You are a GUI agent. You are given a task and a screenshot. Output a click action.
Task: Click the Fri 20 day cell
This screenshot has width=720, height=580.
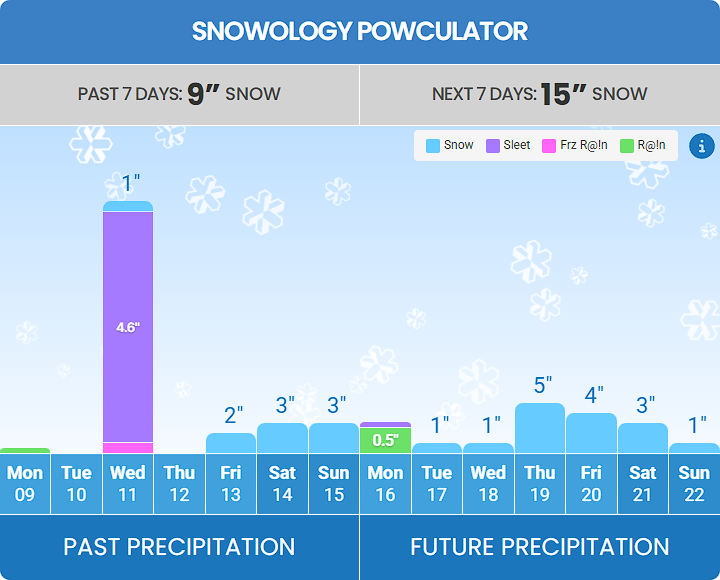click(x=591, y=484)
